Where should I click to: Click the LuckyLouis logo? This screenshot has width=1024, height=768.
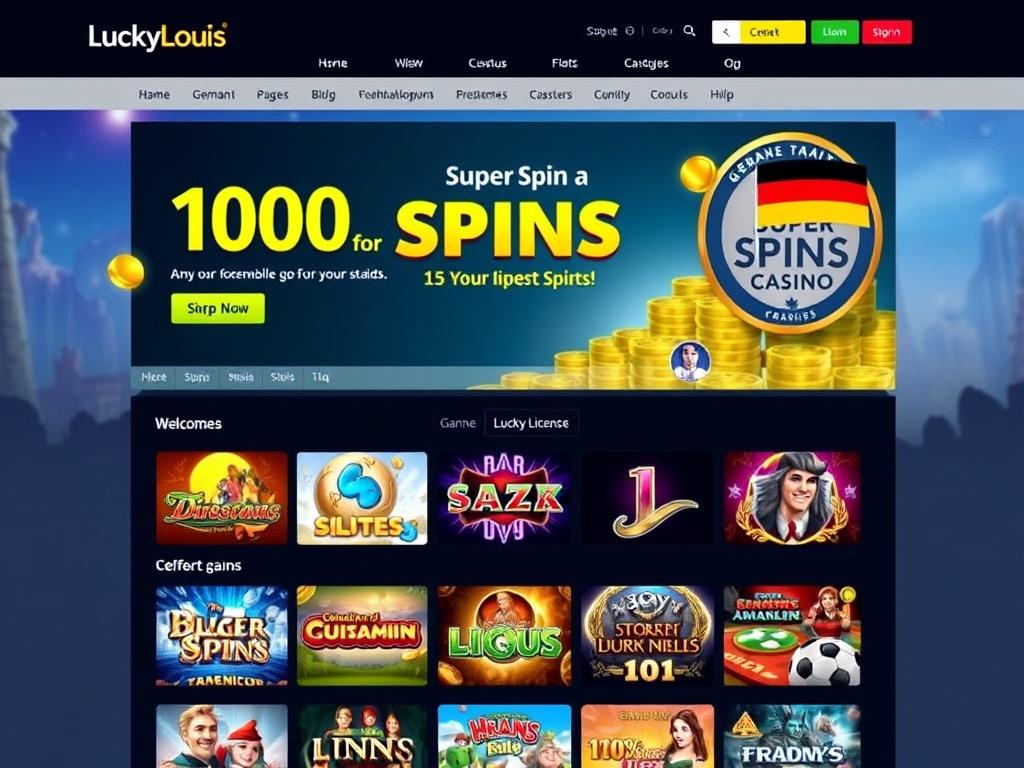point(157,37)
